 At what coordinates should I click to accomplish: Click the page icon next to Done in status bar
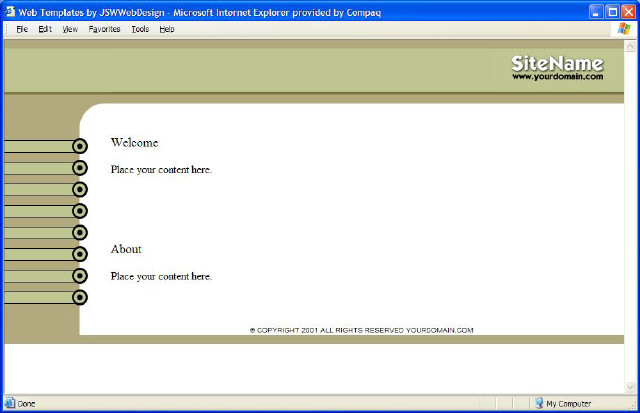click(x=10, y=403)
